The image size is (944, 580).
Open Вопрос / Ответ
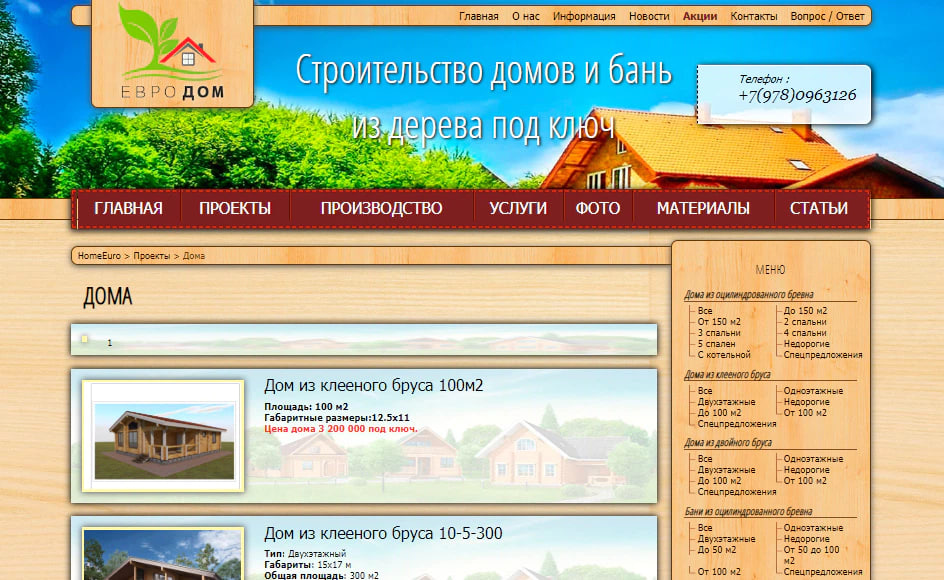coord(827,16)
